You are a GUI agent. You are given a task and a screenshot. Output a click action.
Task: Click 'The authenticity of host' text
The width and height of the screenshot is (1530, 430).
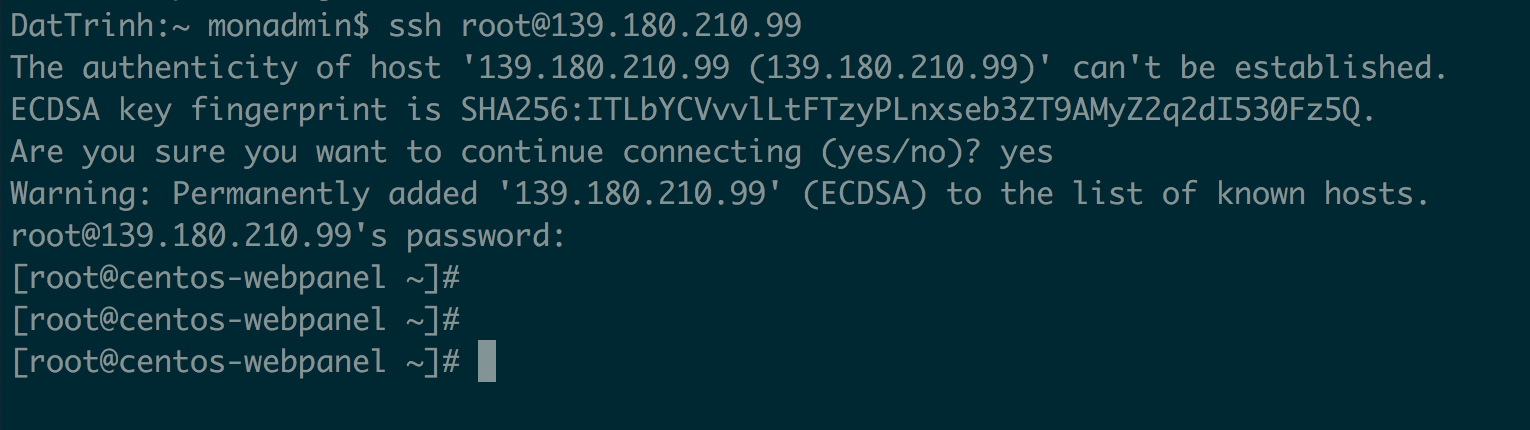(225, 68)
